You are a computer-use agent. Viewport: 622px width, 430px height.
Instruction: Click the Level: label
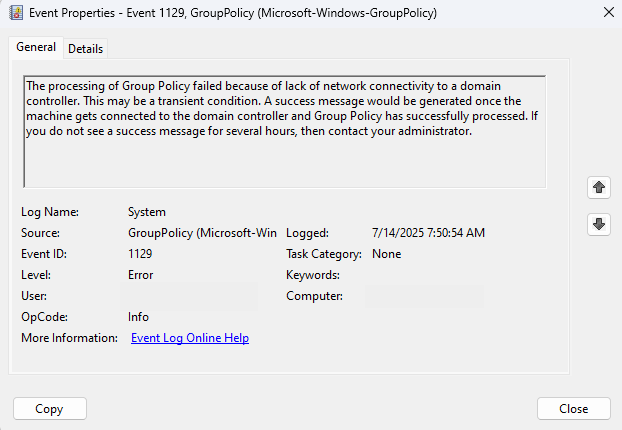[36, 275]
